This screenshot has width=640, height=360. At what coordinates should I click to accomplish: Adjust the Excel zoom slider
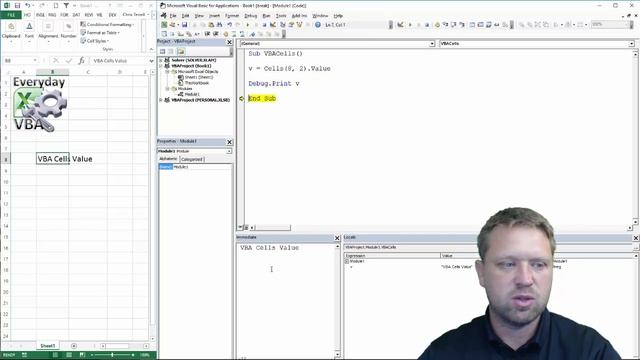(x=112, y=355)
